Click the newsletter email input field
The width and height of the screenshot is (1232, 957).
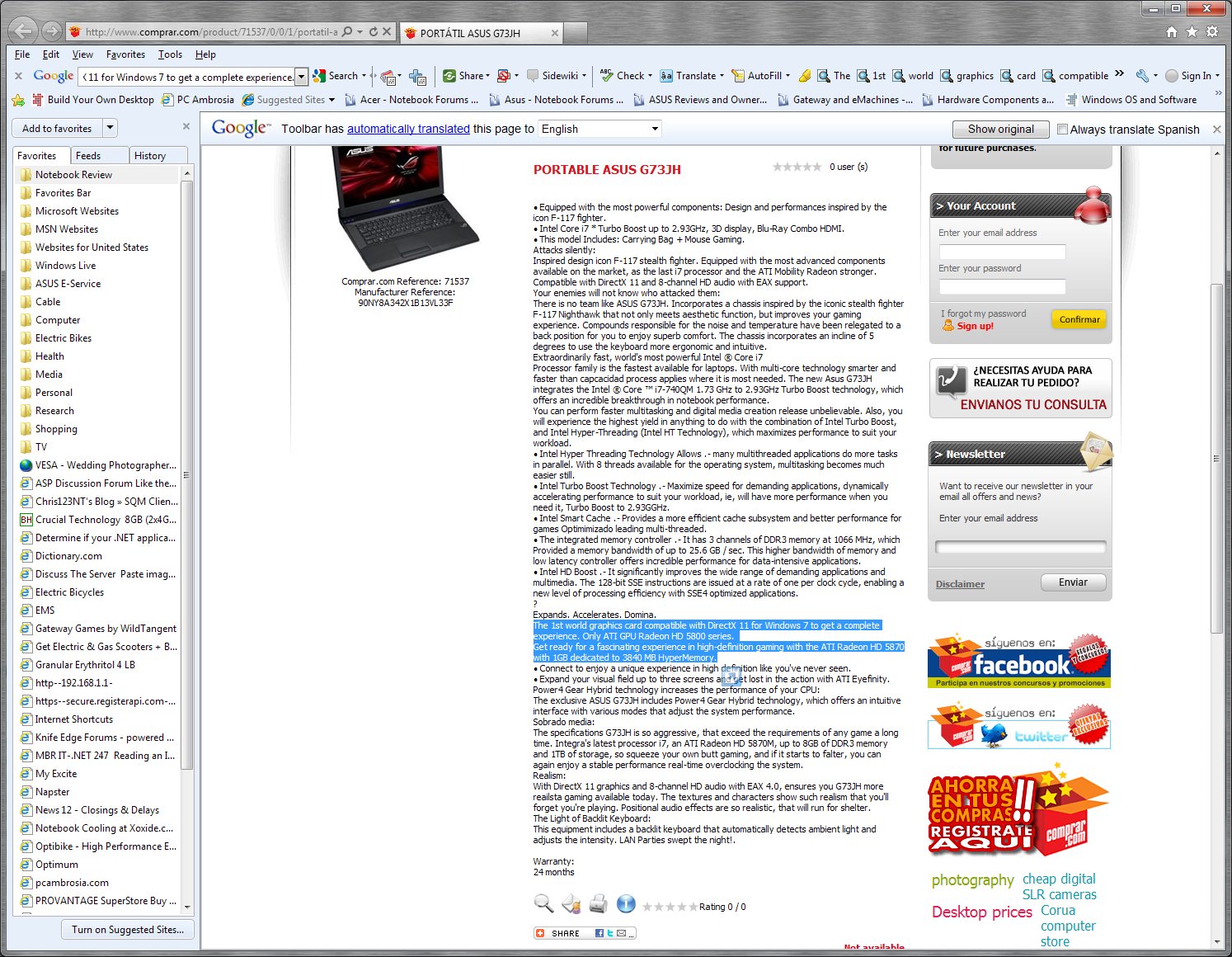point(1021,547)
